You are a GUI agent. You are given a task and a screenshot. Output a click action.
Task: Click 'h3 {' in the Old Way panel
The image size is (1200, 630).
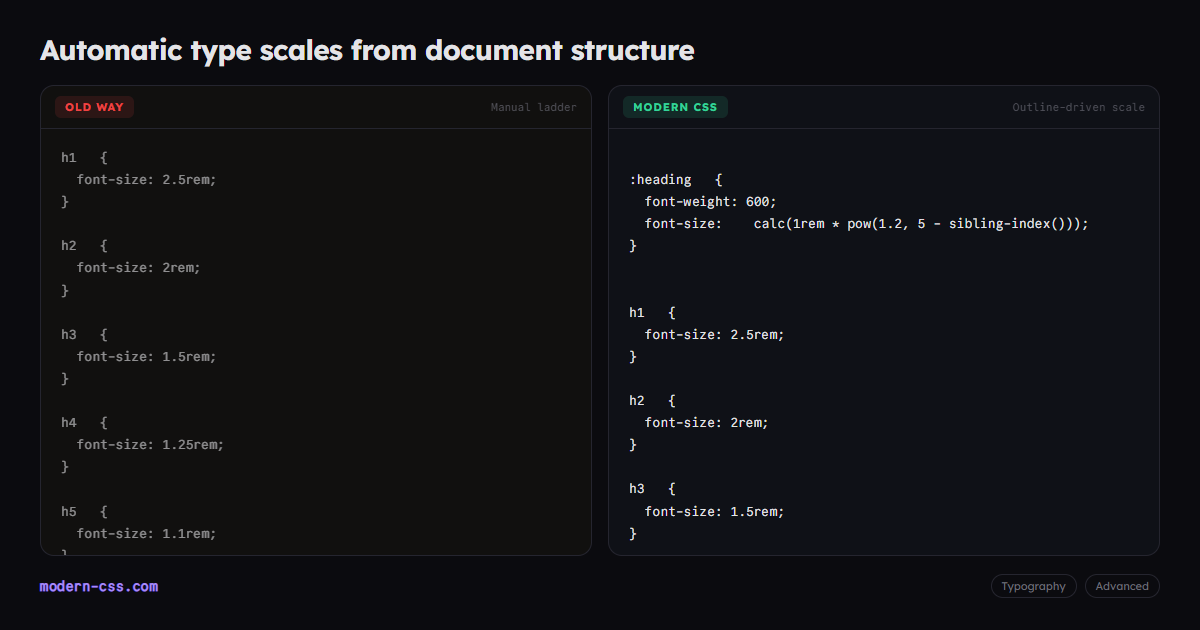click(84, 334)
